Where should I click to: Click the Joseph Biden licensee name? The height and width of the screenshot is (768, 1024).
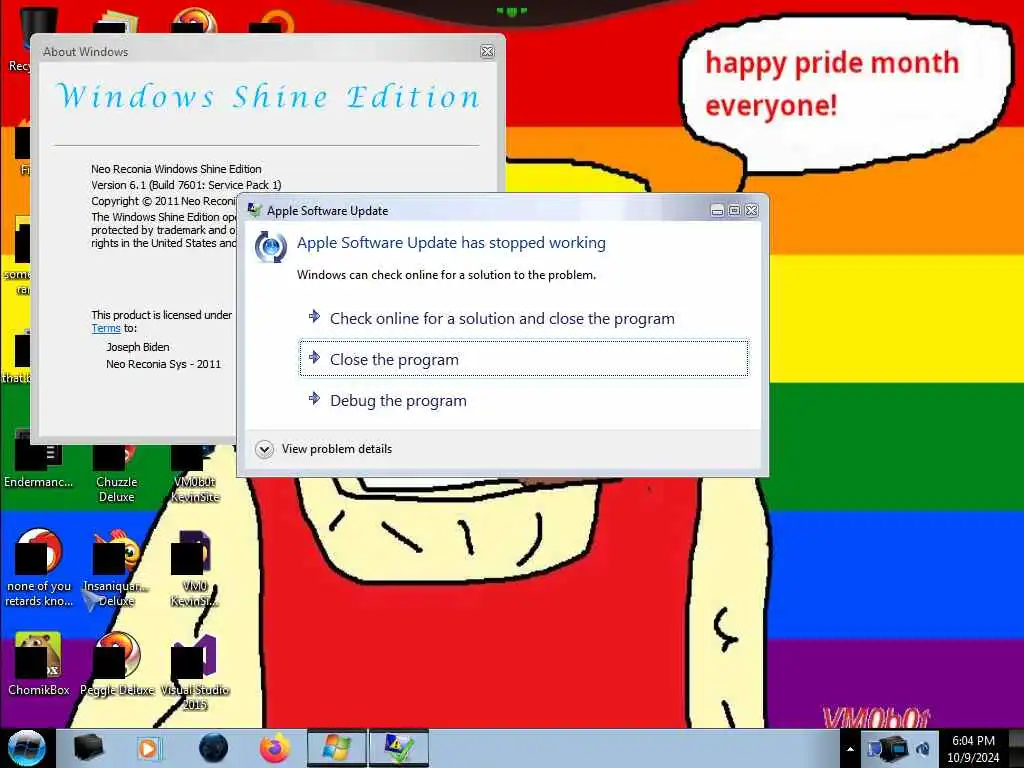(138, 347)
